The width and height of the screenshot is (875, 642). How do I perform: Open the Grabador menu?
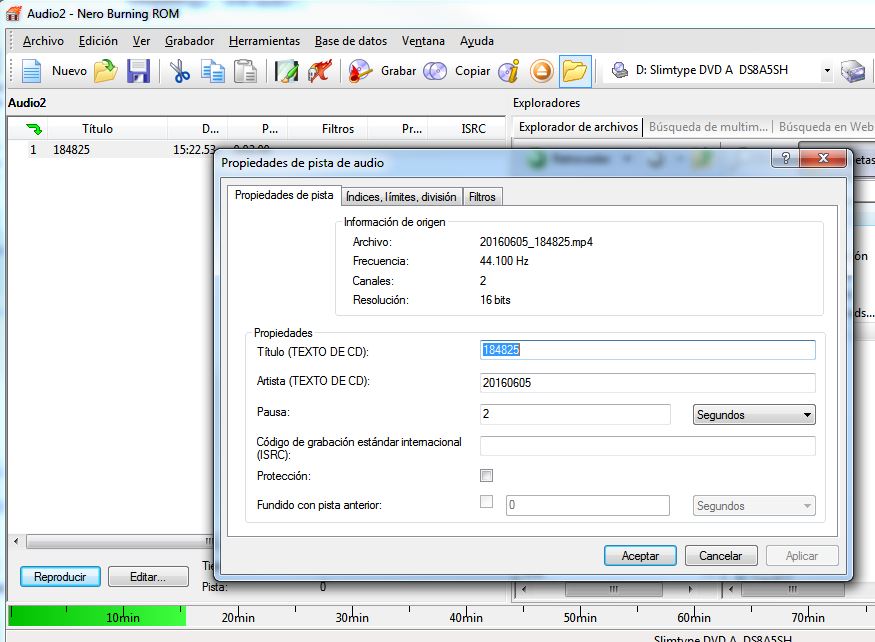[x=190, y=41]
